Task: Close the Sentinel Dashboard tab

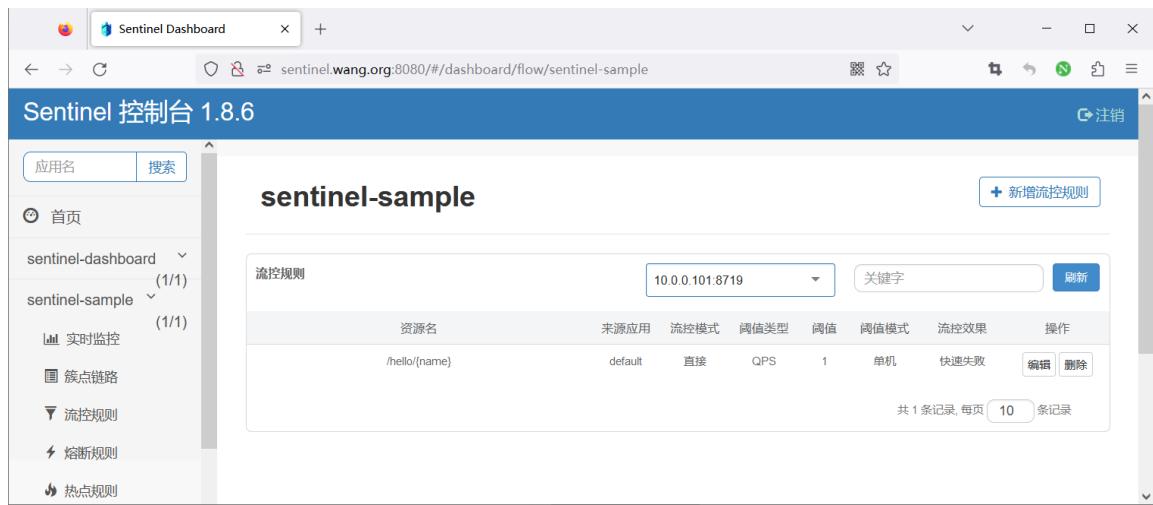Action: (x=285, y=29)
